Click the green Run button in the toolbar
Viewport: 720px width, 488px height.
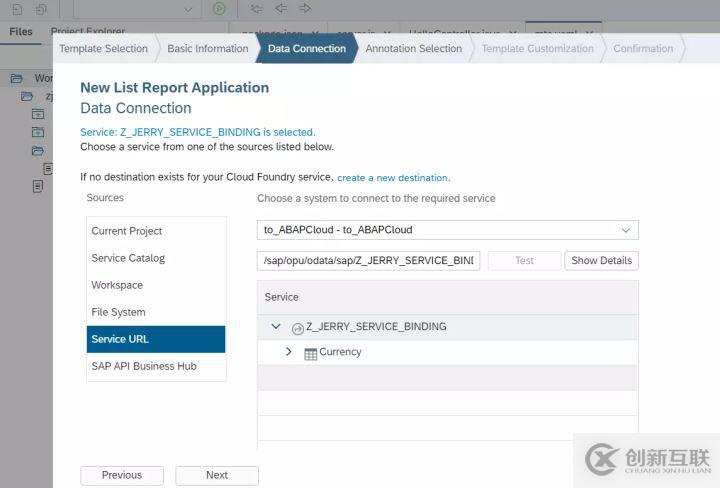point(219,8)
